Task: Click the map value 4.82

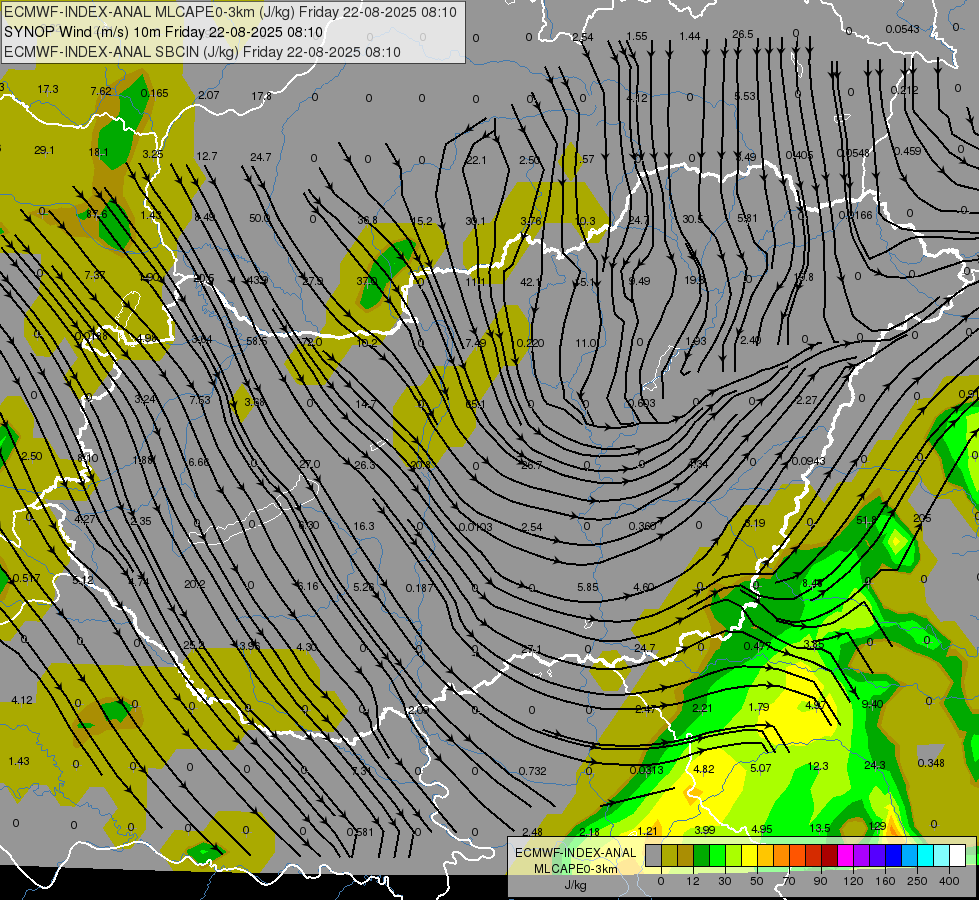Action: 704,769
